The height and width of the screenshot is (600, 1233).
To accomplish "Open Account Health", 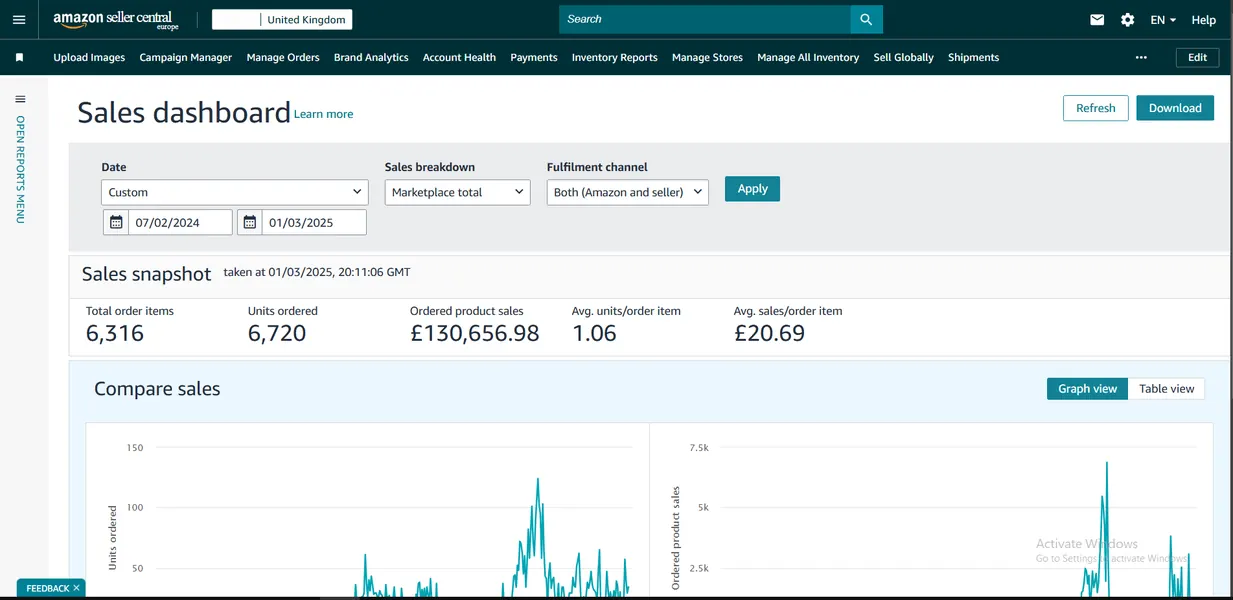I will click(x=459, y=58).
